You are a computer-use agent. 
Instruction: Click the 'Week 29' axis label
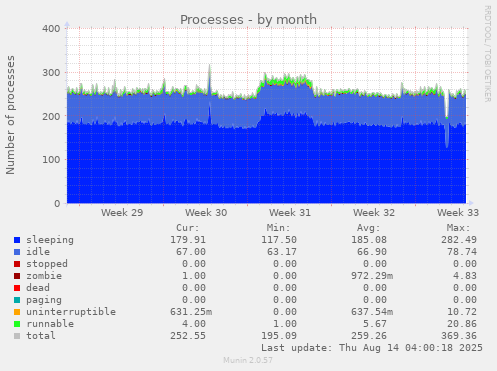(122, 213)
